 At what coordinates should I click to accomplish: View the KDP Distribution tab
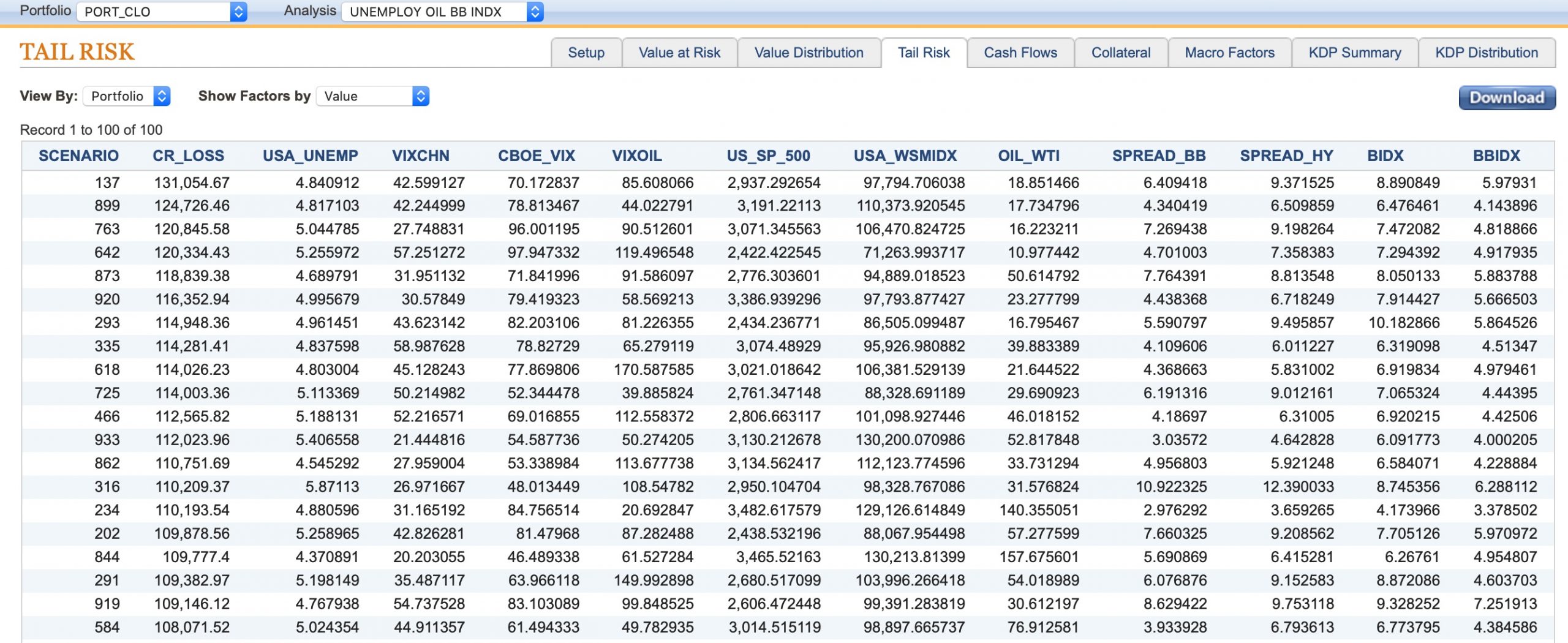1487,53
